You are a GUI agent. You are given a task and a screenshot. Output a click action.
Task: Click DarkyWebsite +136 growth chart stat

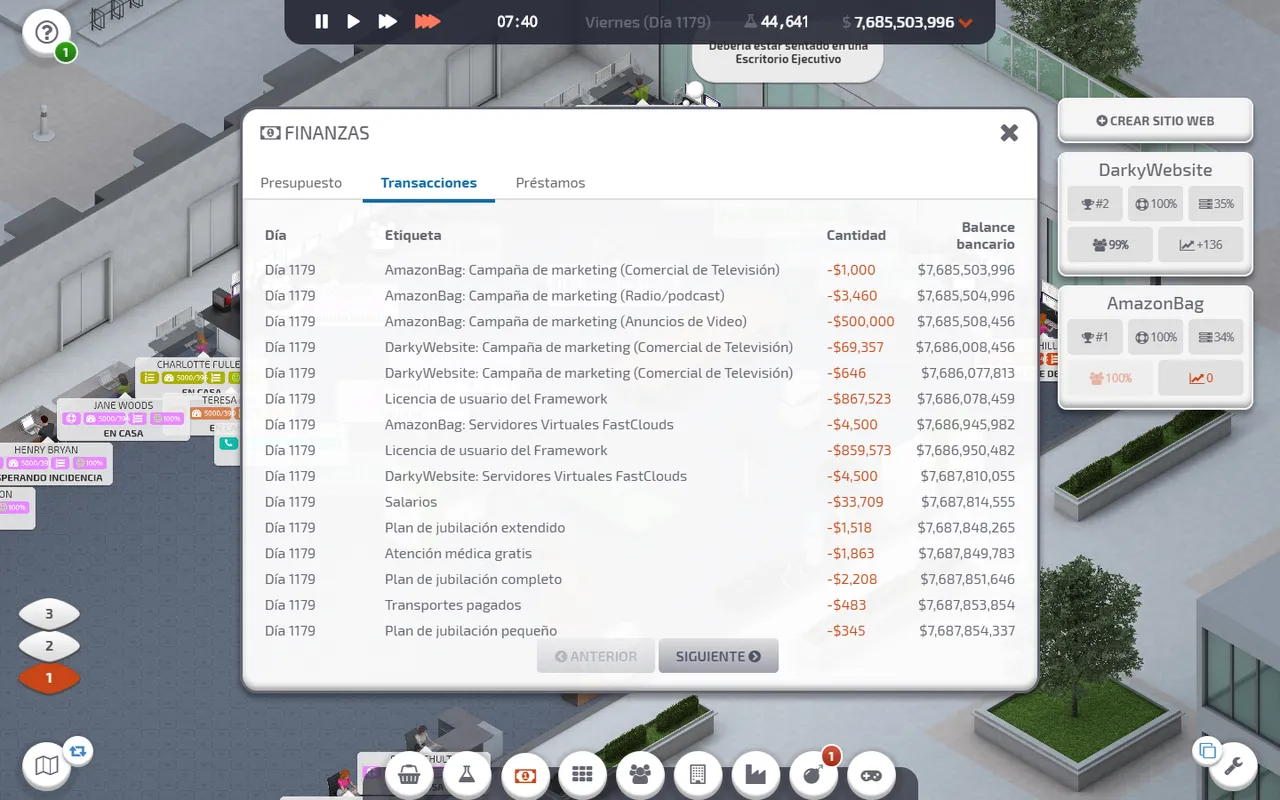(x=1201, y=245)
